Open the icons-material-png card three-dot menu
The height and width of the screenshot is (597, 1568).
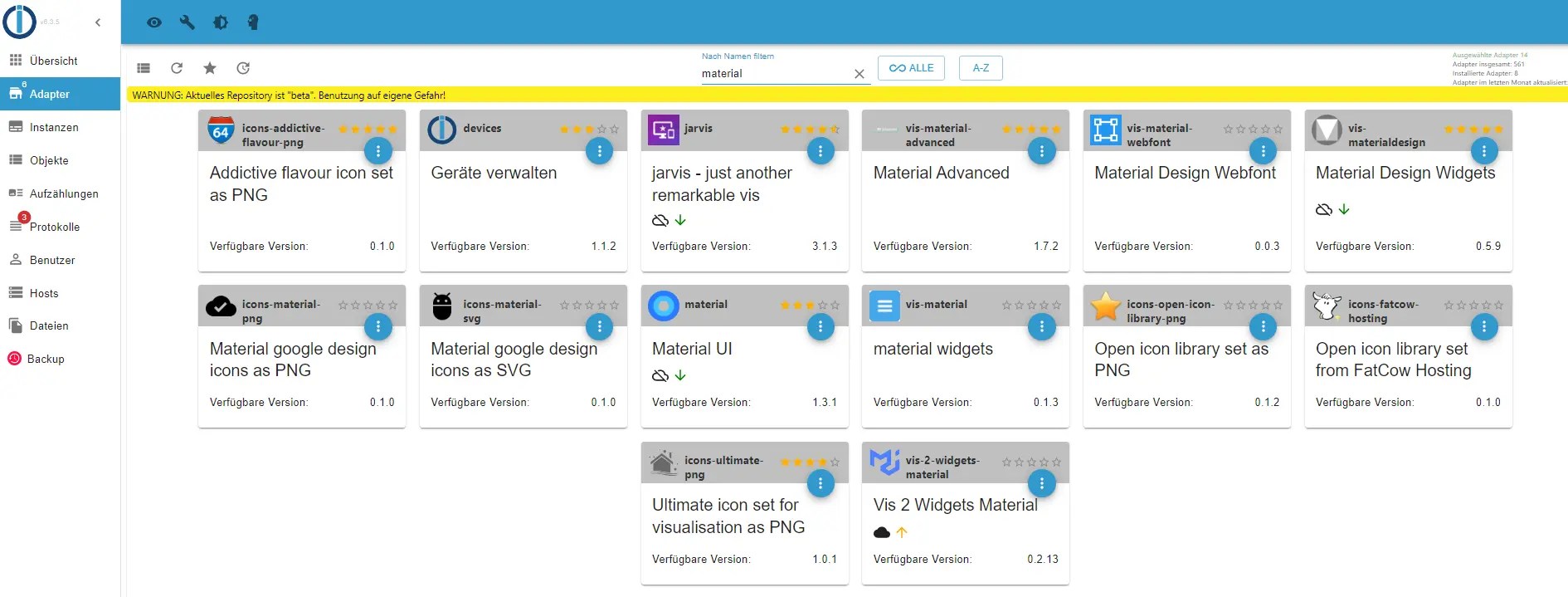378,327
